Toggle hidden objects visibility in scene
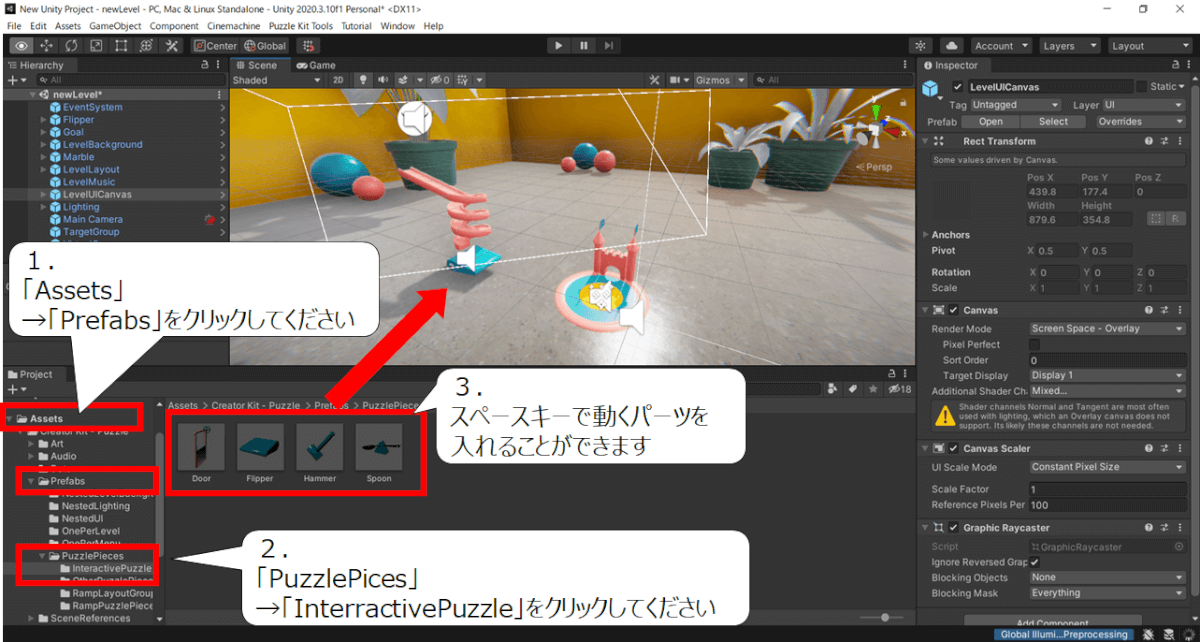Screen dimensions: 1200x642 [441, 80]
